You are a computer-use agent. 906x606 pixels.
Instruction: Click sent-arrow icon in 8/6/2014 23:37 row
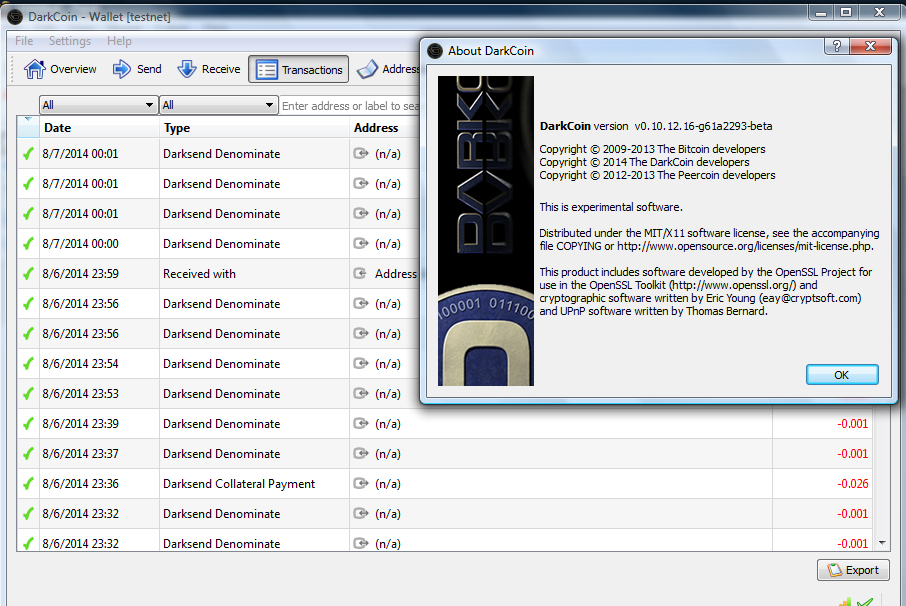tap(361, 453)
